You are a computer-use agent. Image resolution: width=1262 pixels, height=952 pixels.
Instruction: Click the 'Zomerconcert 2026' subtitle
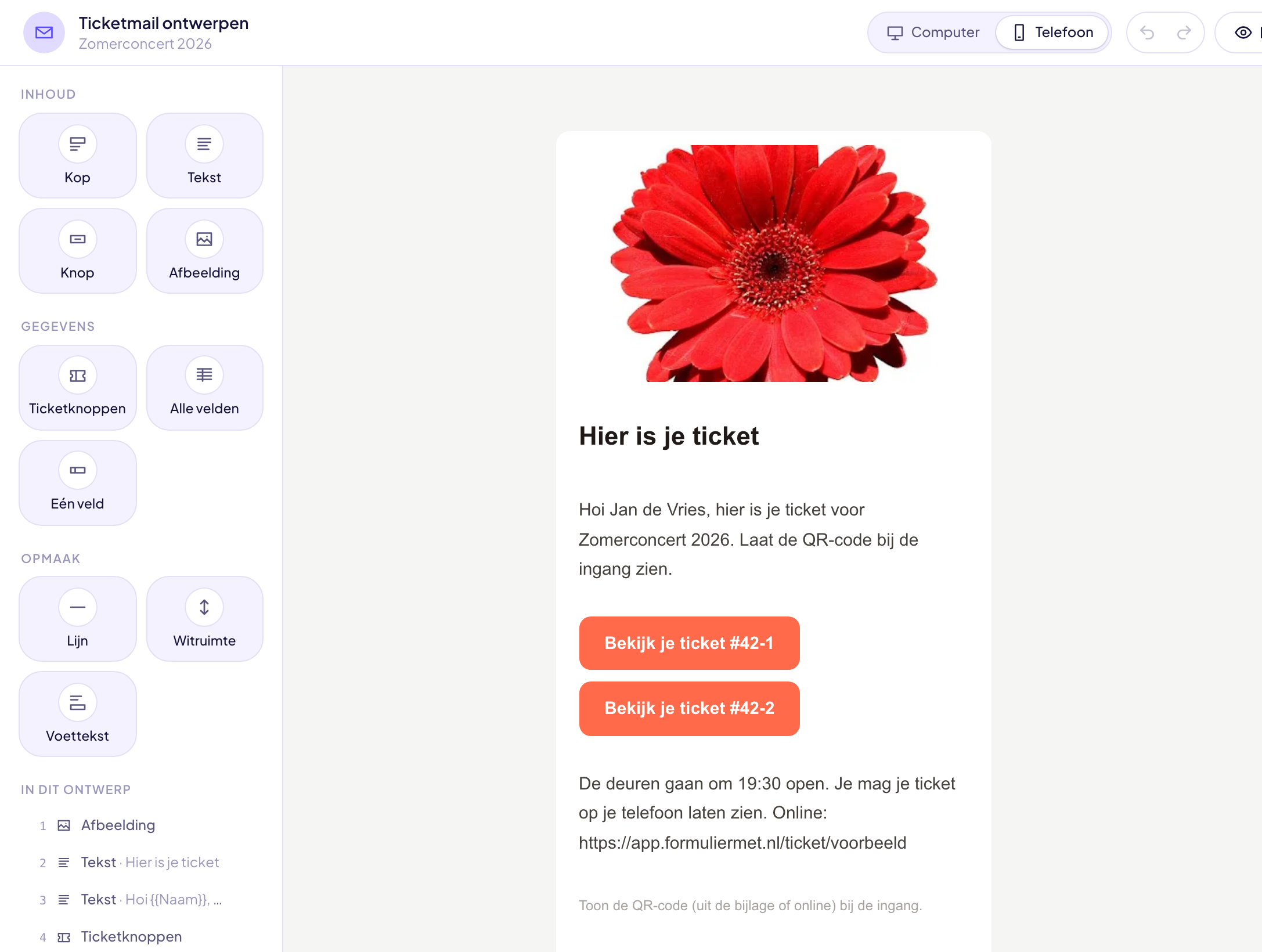(x=145, y=44)
